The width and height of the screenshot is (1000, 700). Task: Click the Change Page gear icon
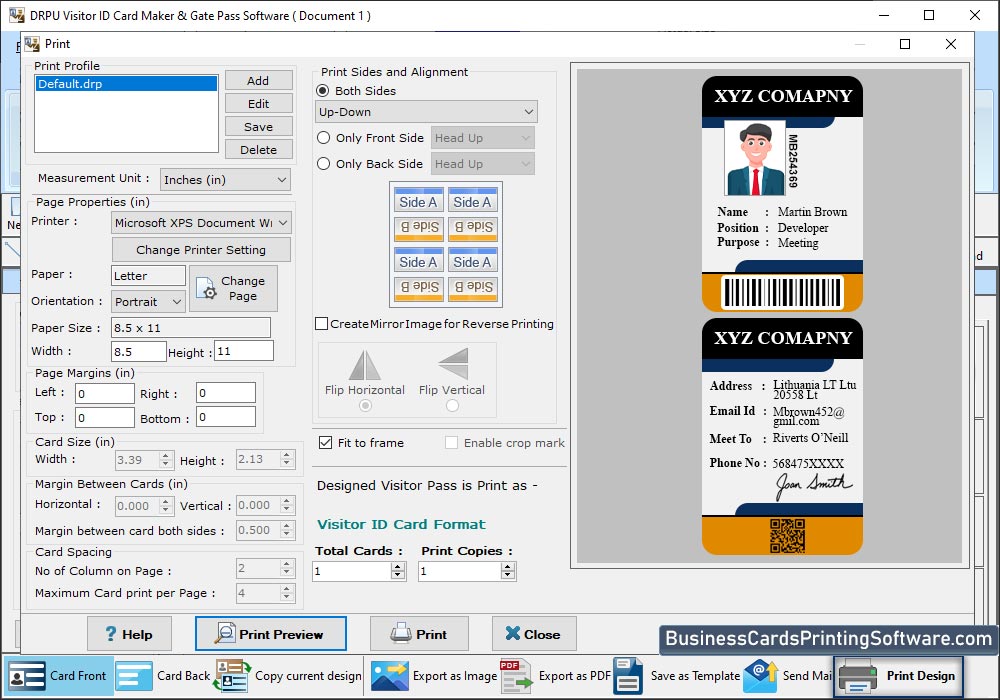point(206,288)
